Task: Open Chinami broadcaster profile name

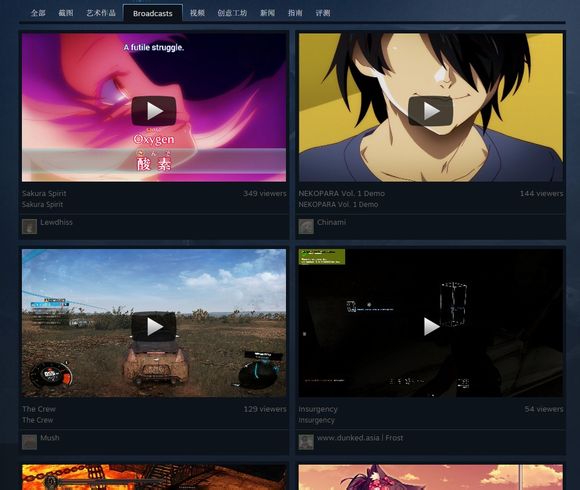Action: click(331, 222)
